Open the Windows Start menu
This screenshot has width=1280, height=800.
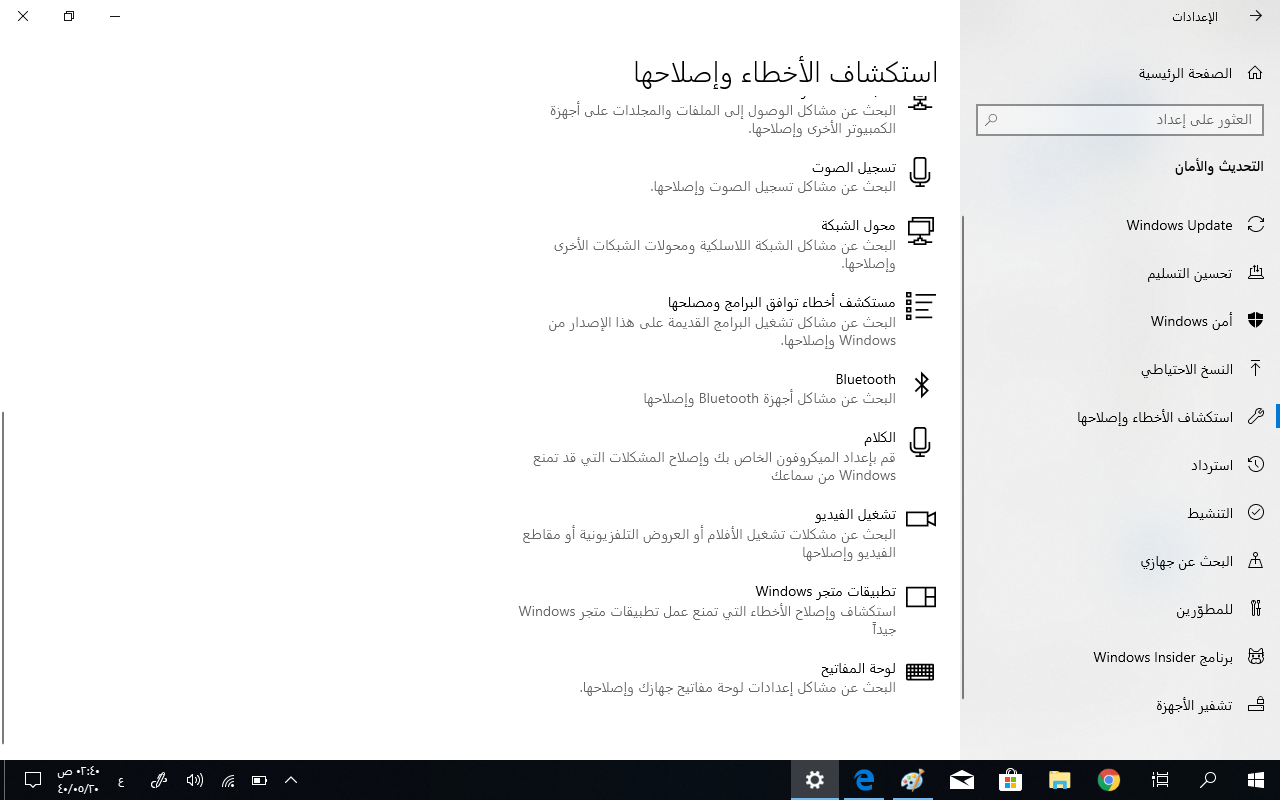pyautogui.click(x=1256, y=780)
